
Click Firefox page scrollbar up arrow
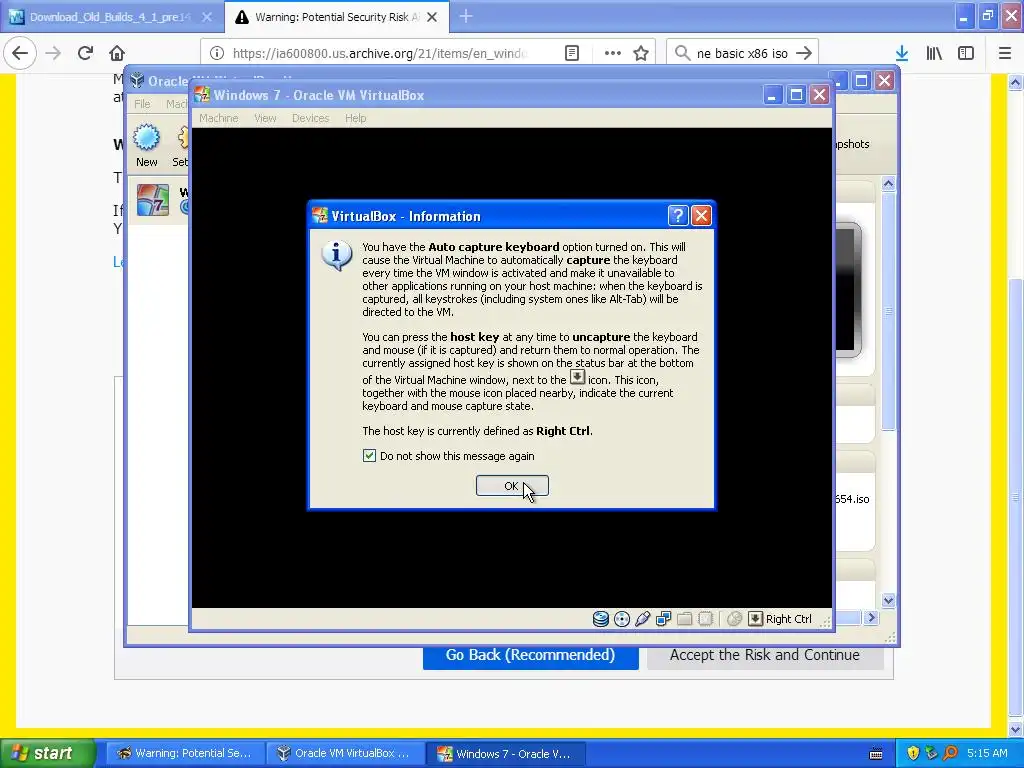pos(1016,82)
